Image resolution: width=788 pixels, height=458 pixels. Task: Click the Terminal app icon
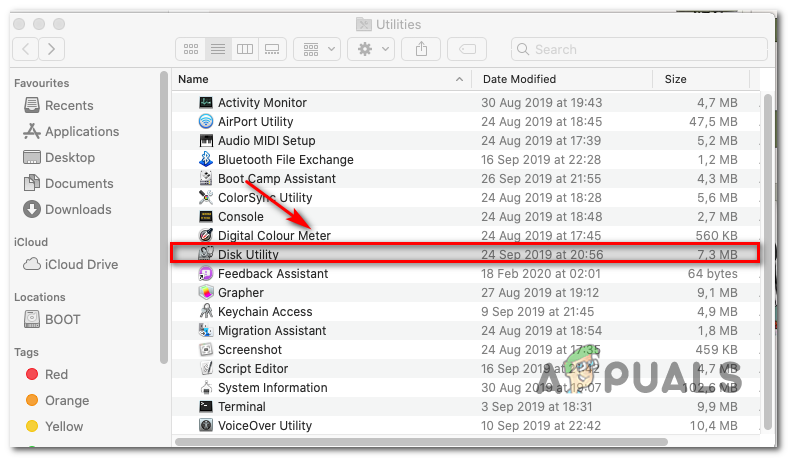206,407
